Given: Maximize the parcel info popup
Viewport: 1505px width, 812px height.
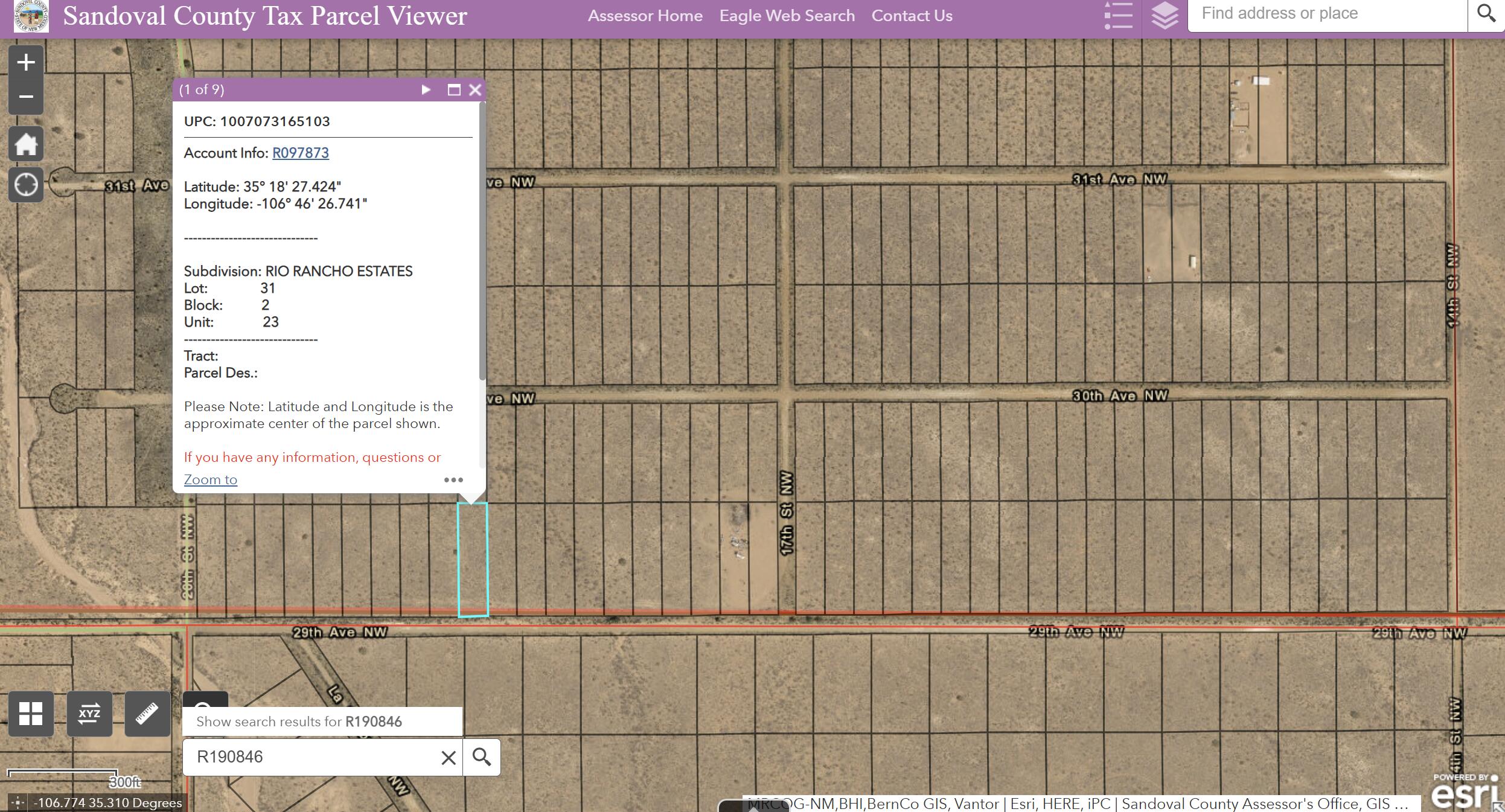Looking at the screenshot, I should pos(454,90).
